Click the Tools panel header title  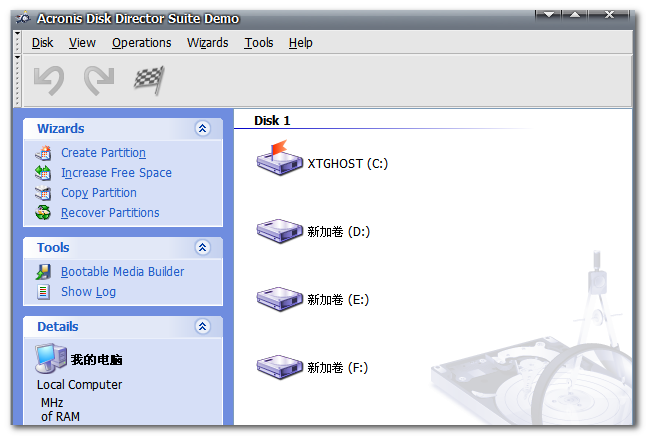[53, 248]
